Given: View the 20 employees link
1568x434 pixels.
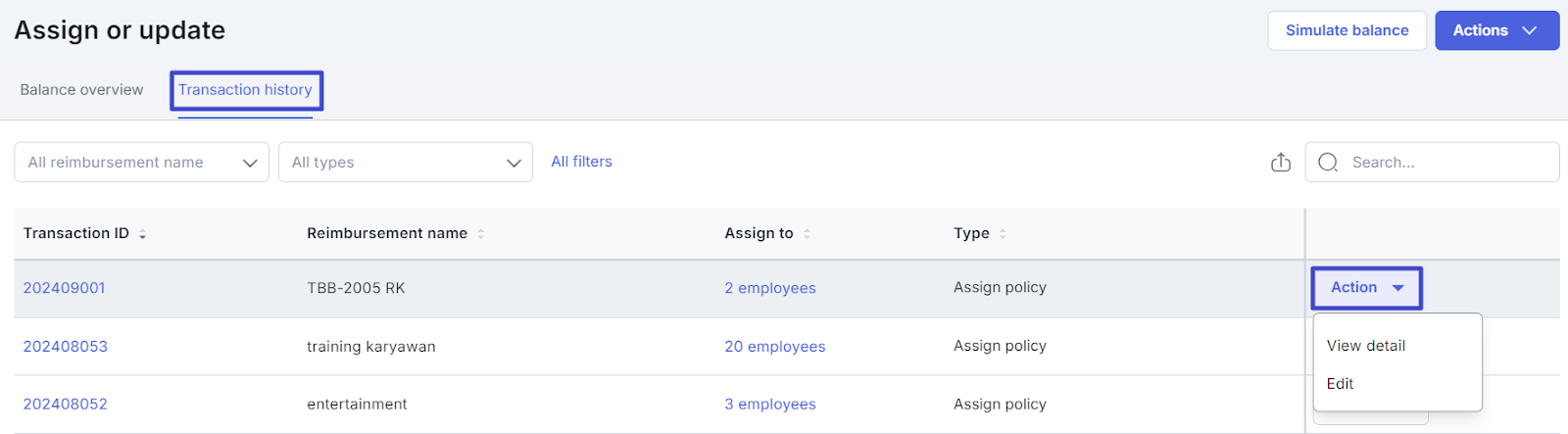Looking at the screenshot, I should coord(775,347).
